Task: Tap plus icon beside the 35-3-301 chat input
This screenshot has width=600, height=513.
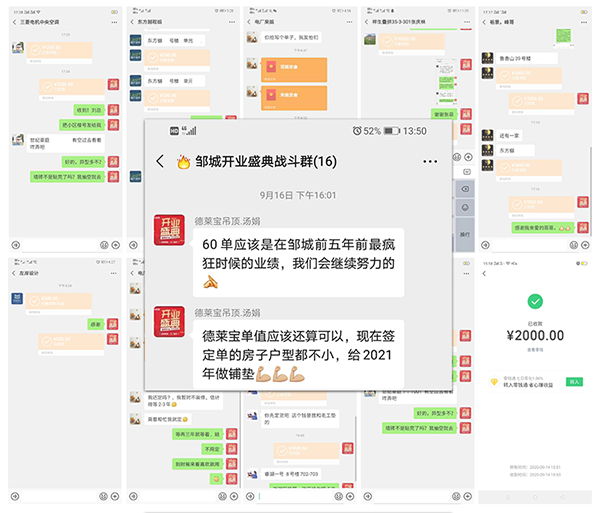Action: pyautogui.click(x=468, y=157)
